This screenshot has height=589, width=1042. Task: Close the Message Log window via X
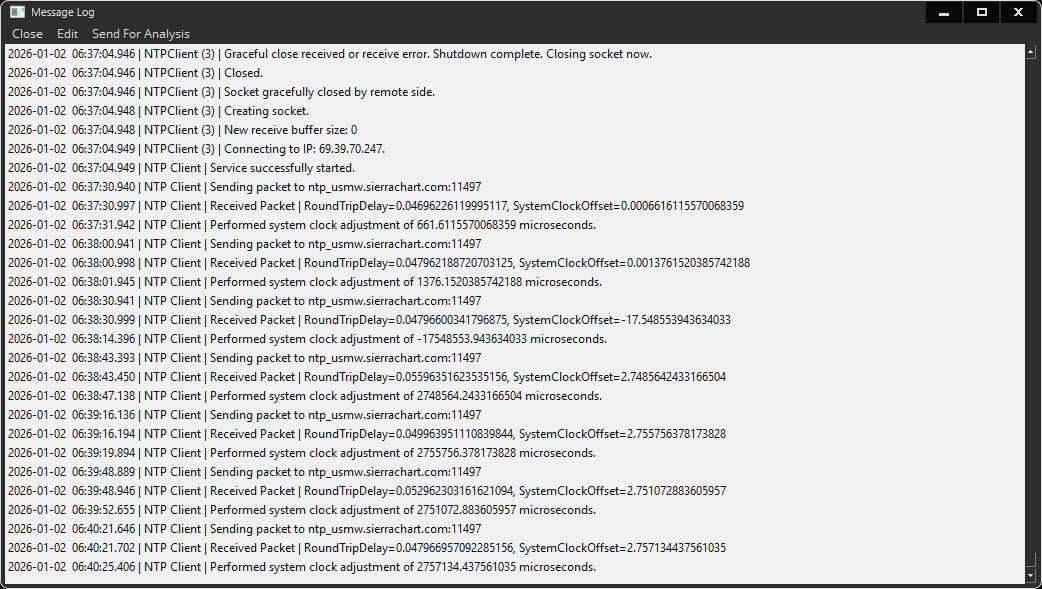pos(1018,12)
